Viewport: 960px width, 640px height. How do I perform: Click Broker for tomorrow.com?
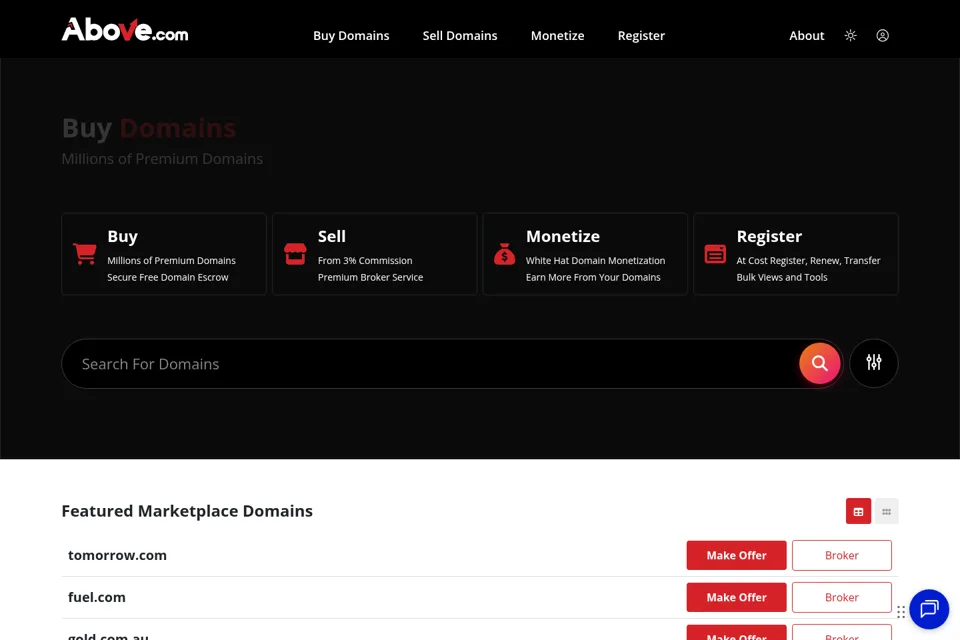click(842, 555)
